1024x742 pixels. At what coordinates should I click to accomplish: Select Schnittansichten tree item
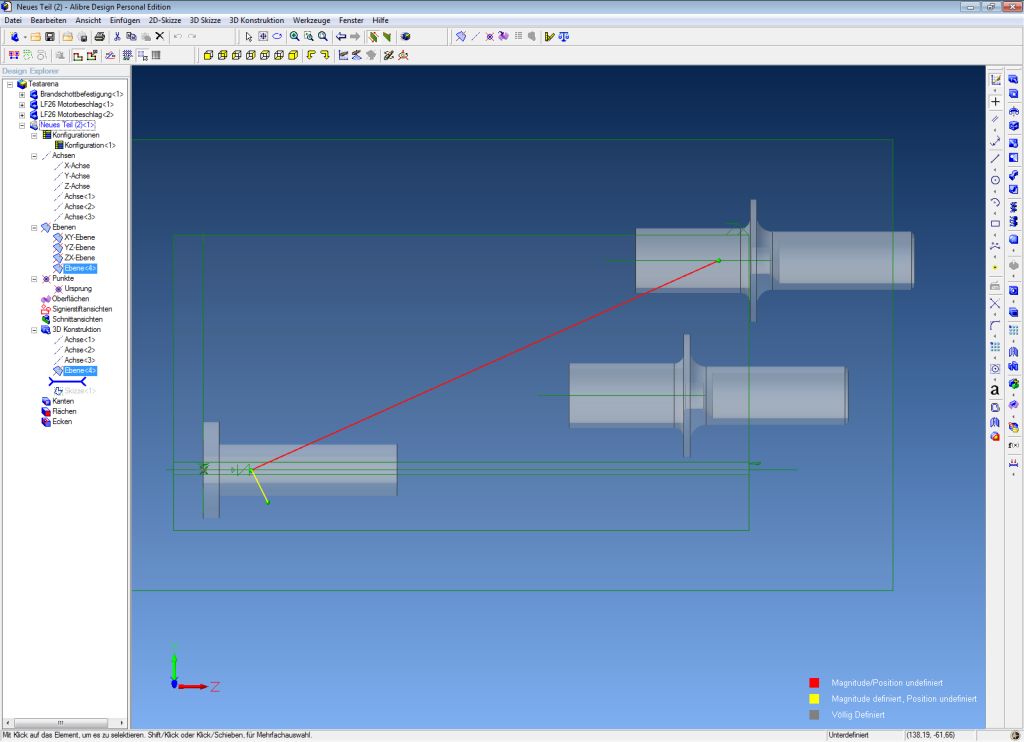78,319
